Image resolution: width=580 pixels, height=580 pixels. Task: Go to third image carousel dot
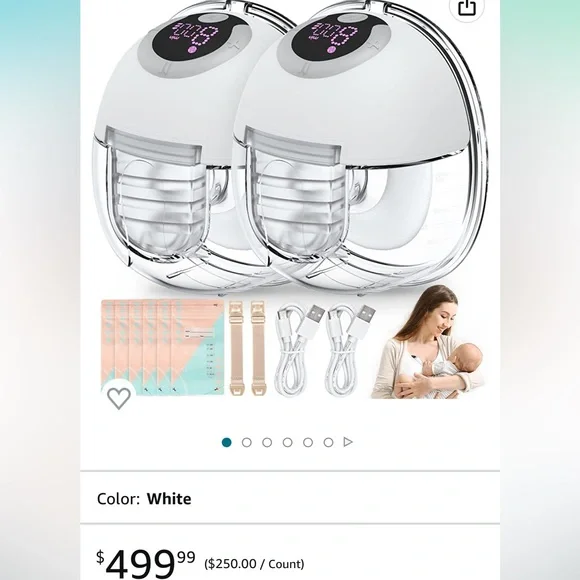point(267,442)
